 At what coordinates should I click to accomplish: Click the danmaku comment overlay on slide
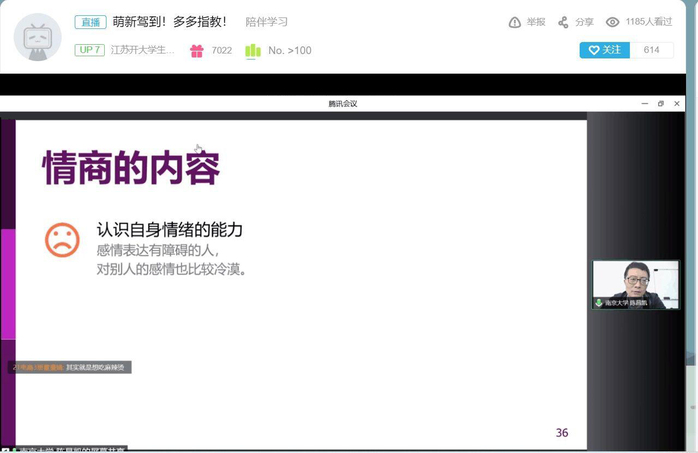[70, 367]
